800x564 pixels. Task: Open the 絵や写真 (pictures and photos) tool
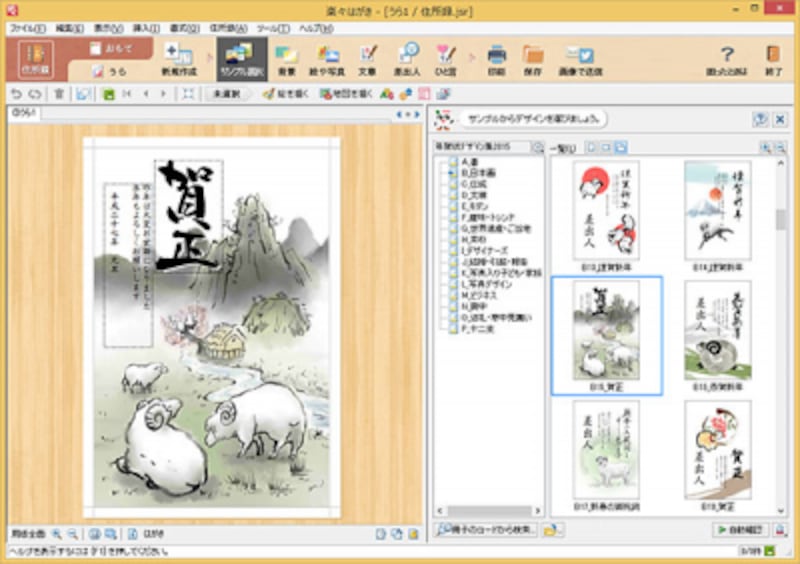[x=328, y=59]
